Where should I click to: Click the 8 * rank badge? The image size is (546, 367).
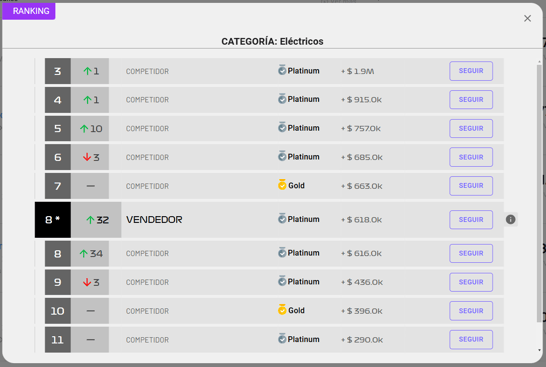(53, 220)
